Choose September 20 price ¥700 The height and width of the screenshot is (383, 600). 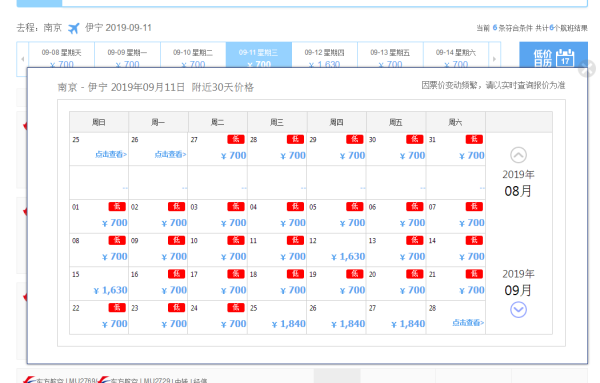pyautogui.click(x=412, y=290)
